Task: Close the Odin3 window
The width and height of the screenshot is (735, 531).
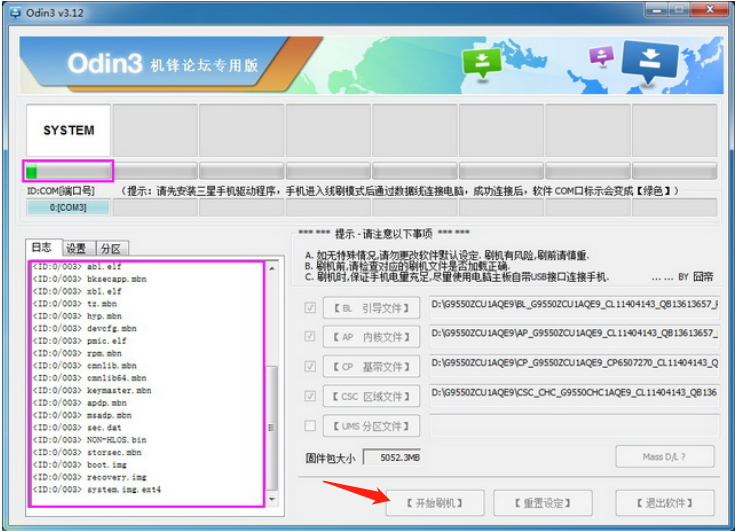Action: tap(710, 9)
